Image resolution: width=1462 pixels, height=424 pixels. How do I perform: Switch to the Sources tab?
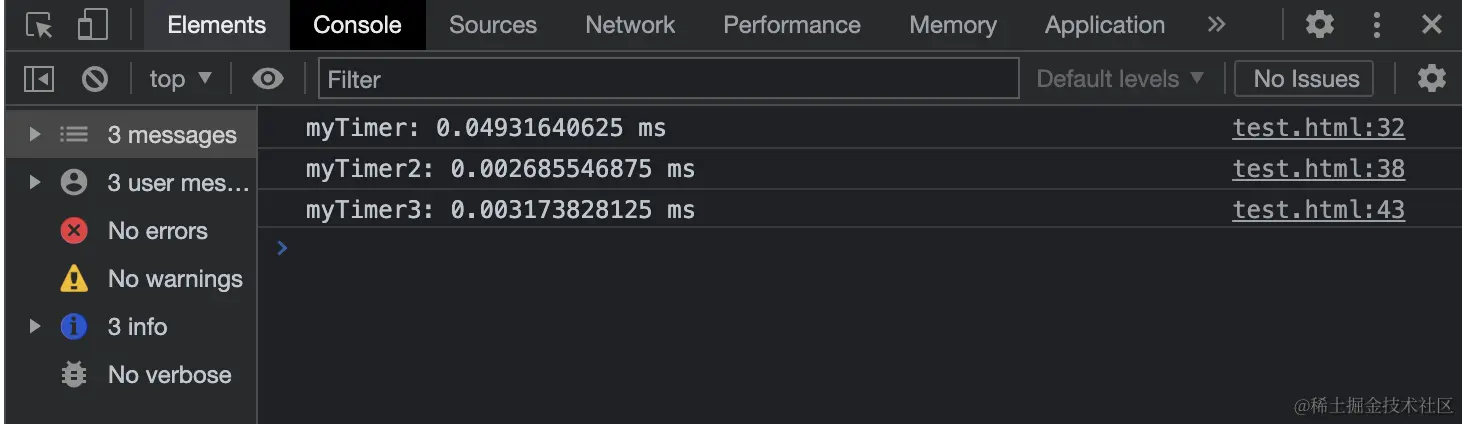(492, 25)
